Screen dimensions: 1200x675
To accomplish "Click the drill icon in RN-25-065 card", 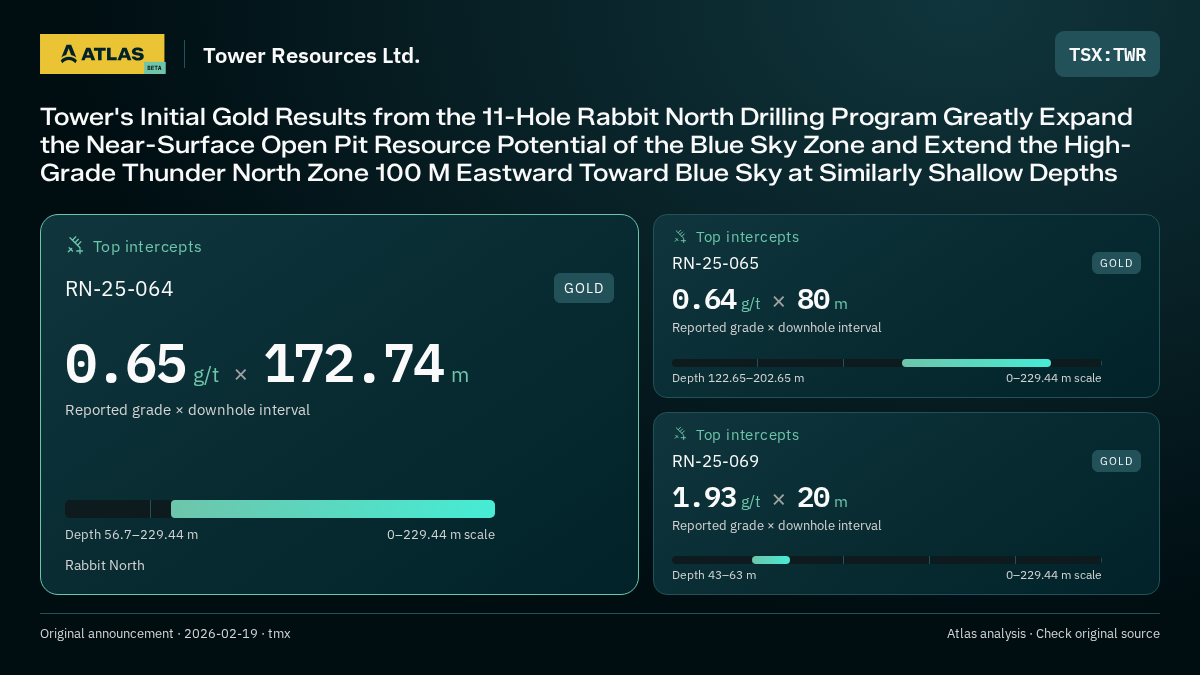I will pyautogui.click(x=680, y=237).
